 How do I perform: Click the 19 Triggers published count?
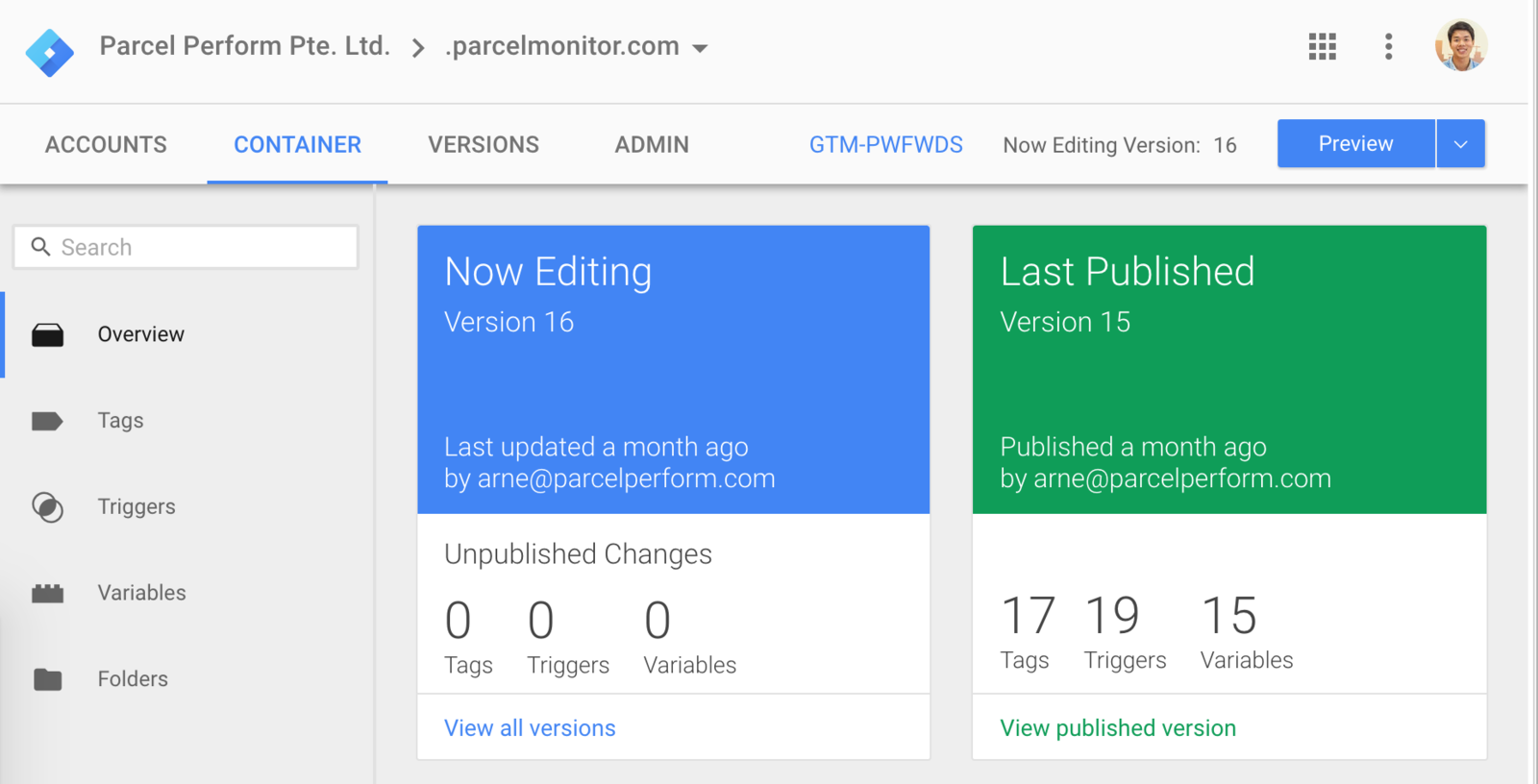pyautogui.click(x=1125, y=632)
